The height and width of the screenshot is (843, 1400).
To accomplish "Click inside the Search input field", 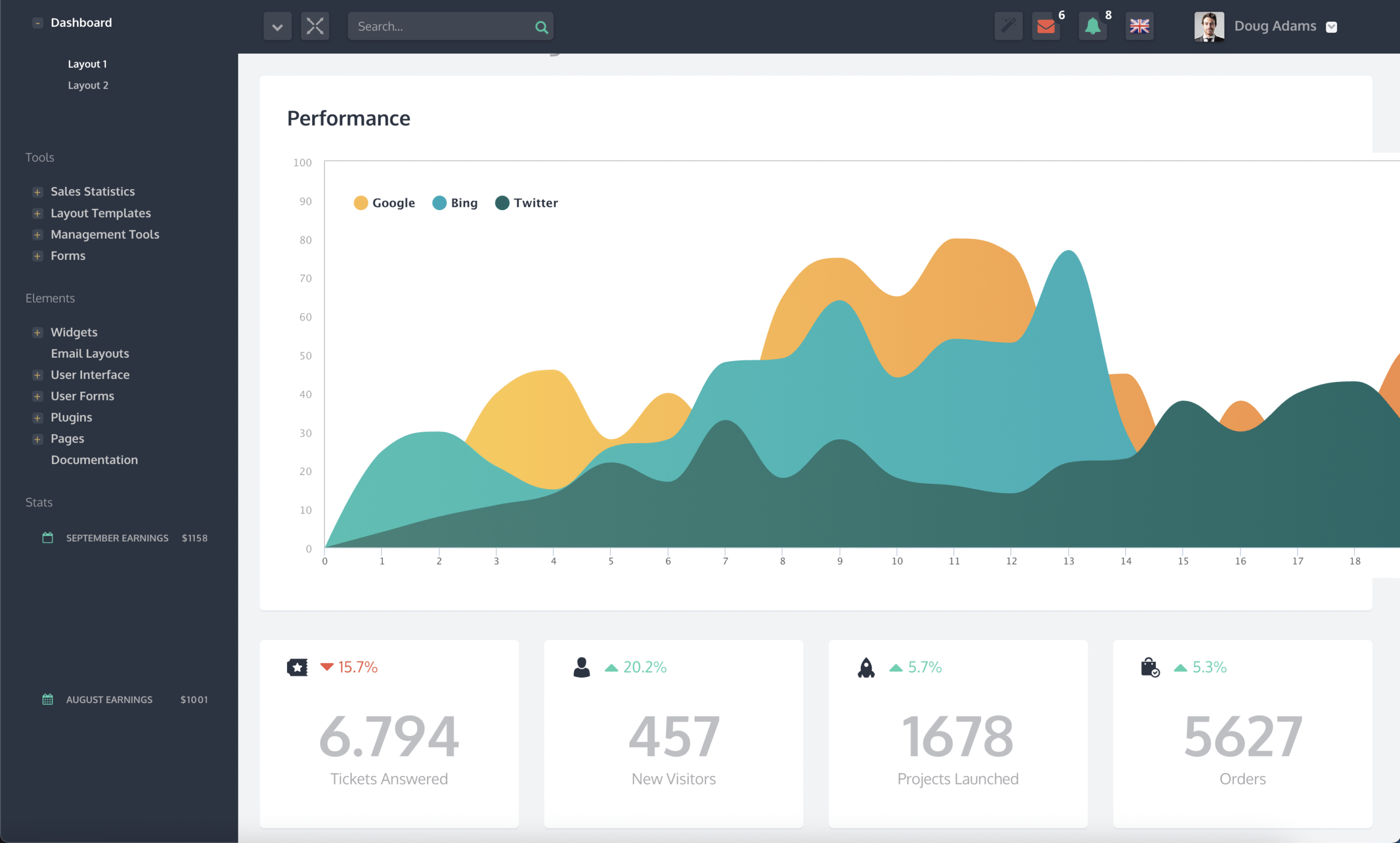I will click(x=443, y=26).
